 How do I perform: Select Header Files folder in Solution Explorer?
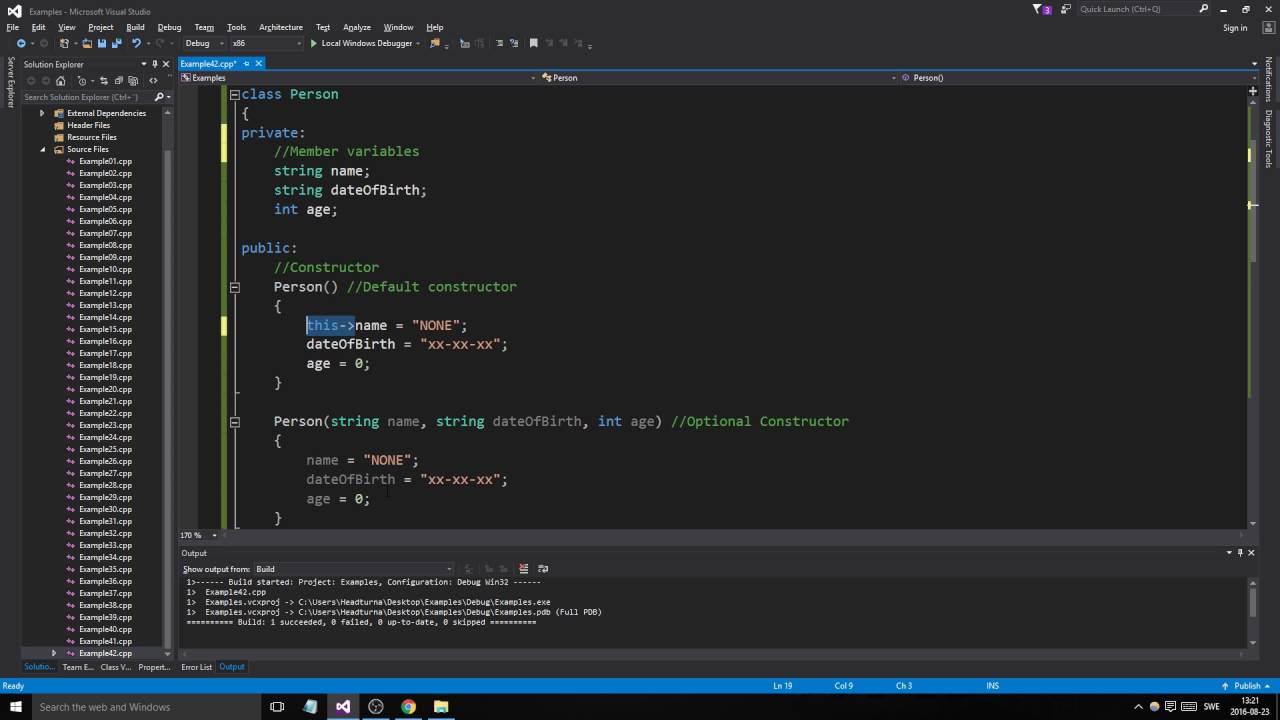click(88, 125)
